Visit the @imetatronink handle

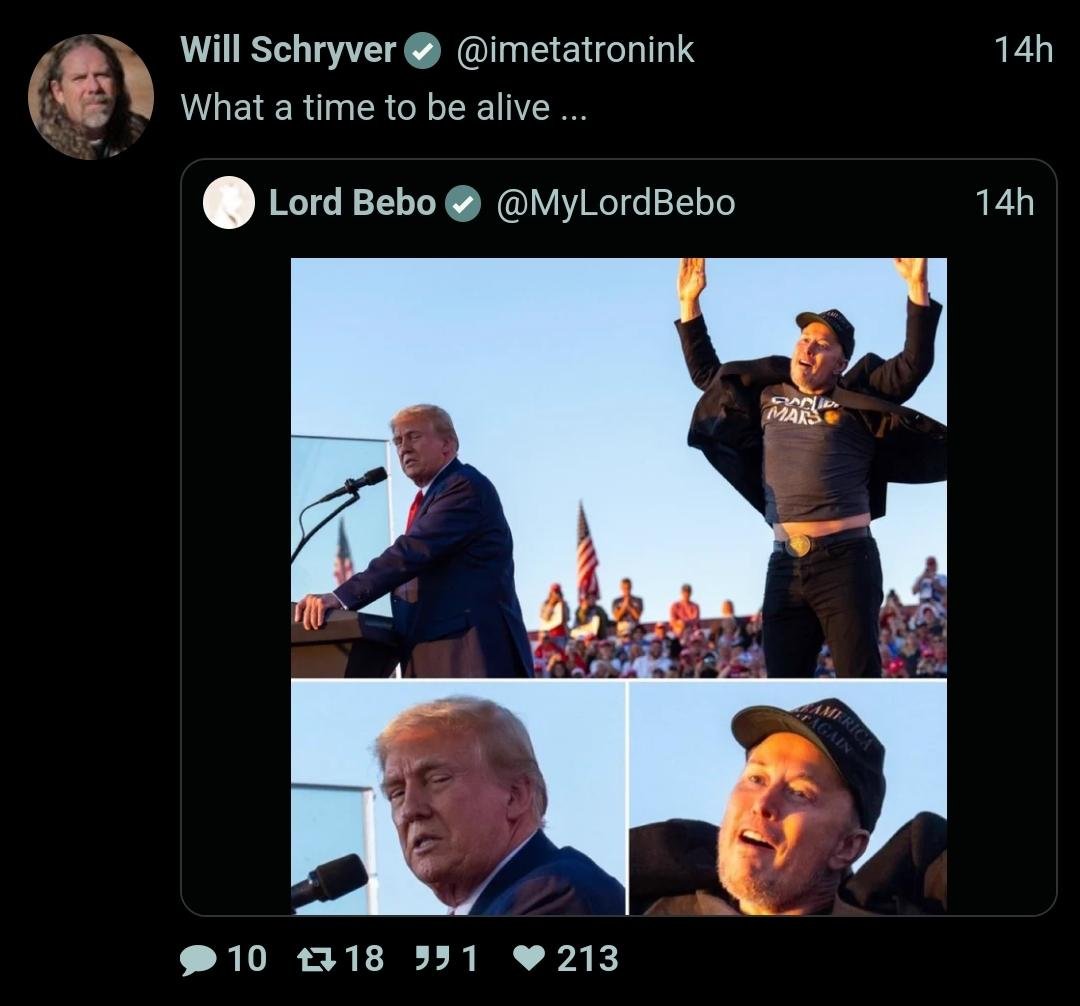click(575, 50)
